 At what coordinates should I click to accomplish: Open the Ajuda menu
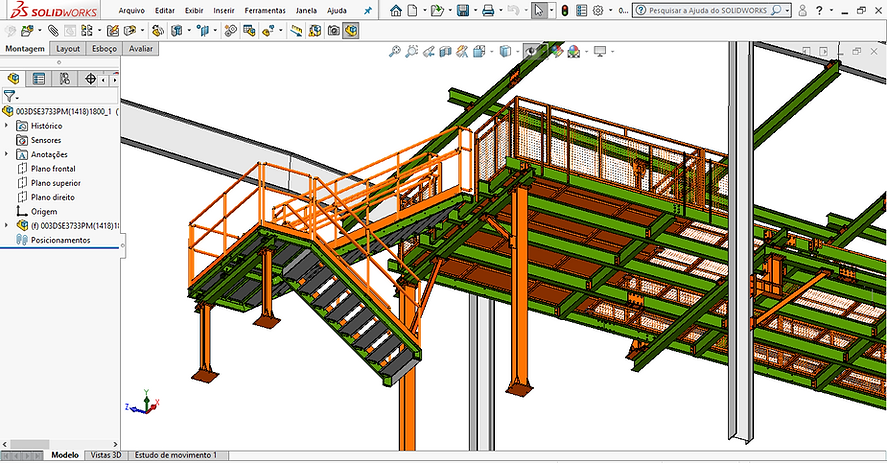(x=337, y=10)
